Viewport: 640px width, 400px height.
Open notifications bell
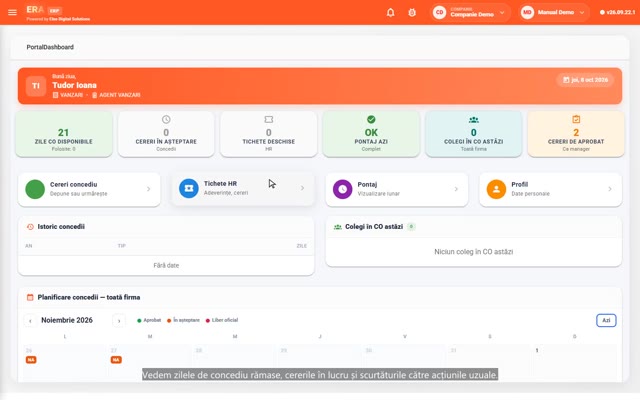point(391,12)
